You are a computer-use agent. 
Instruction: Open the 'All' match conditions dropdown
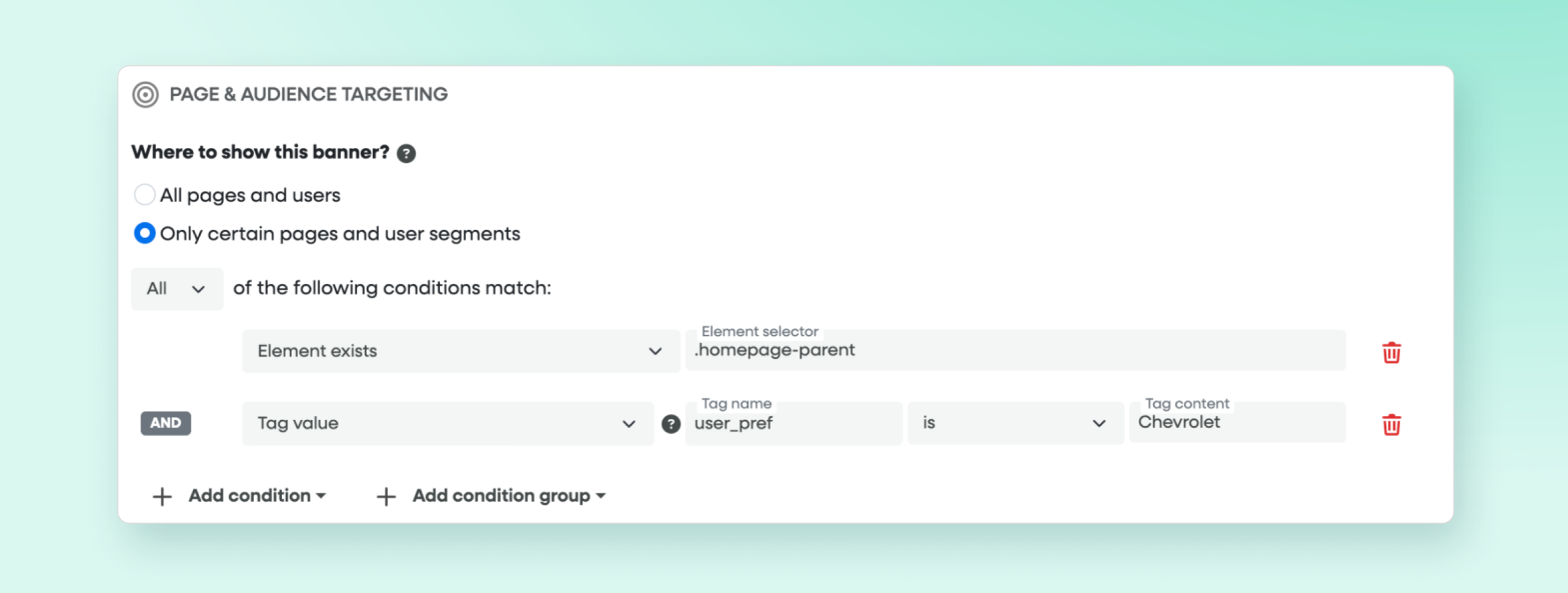click(x=177, y=288)
